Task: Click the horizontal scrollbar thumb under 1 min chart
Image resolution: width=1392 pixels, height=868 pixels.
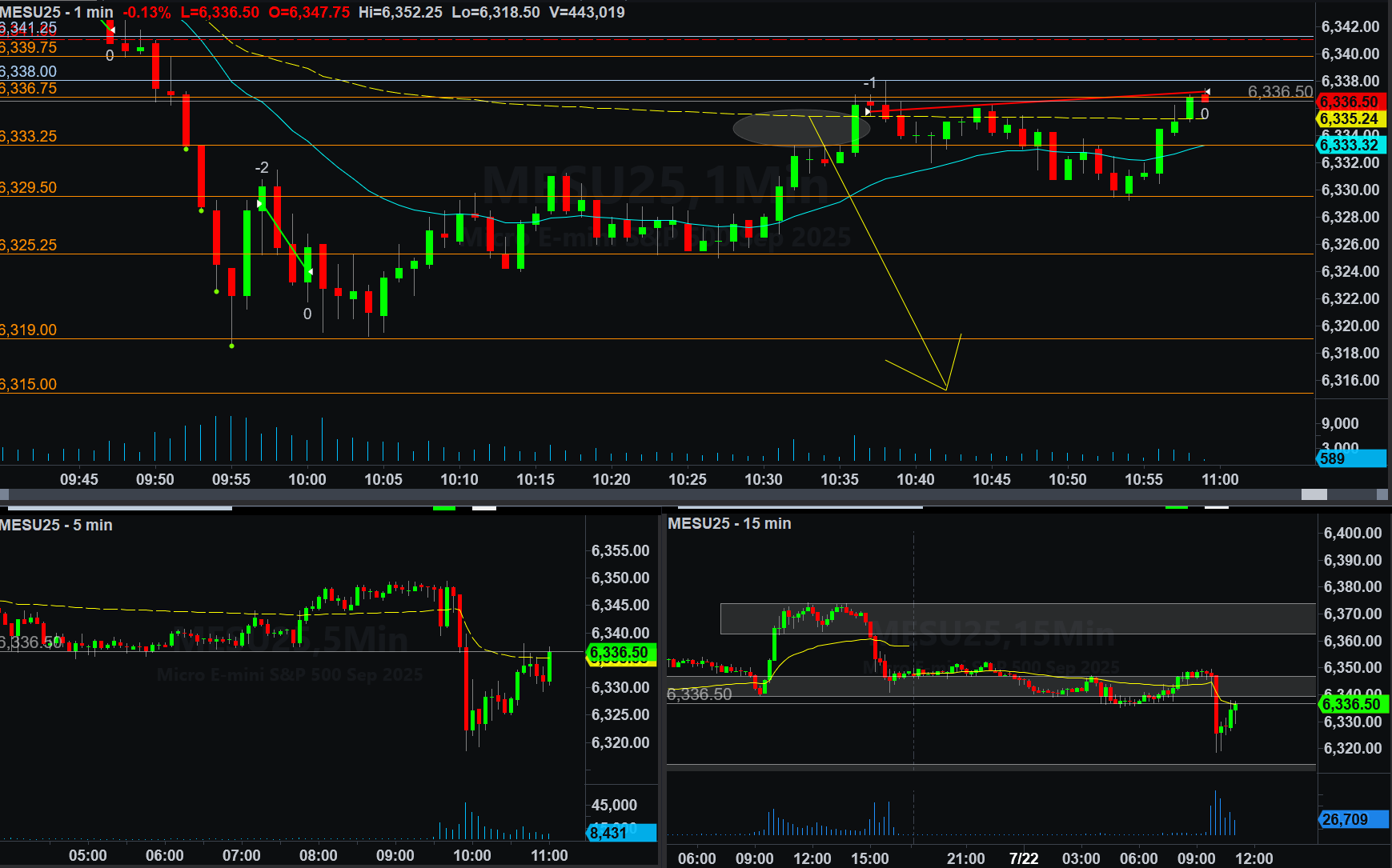Action: pos(1314,494)
